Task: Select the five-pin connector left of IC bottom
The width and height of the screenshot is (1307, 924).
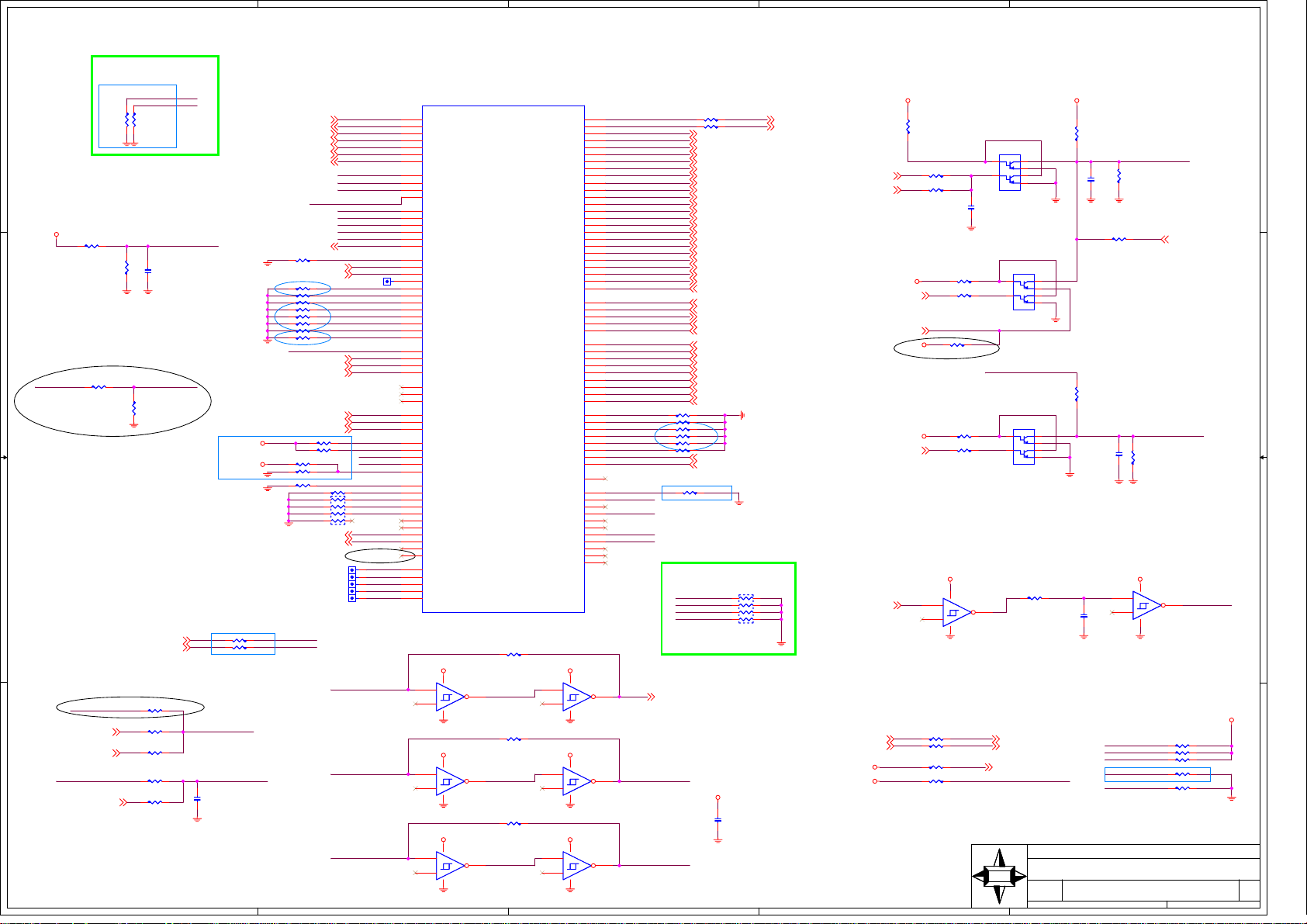Action: click(352, 584)
